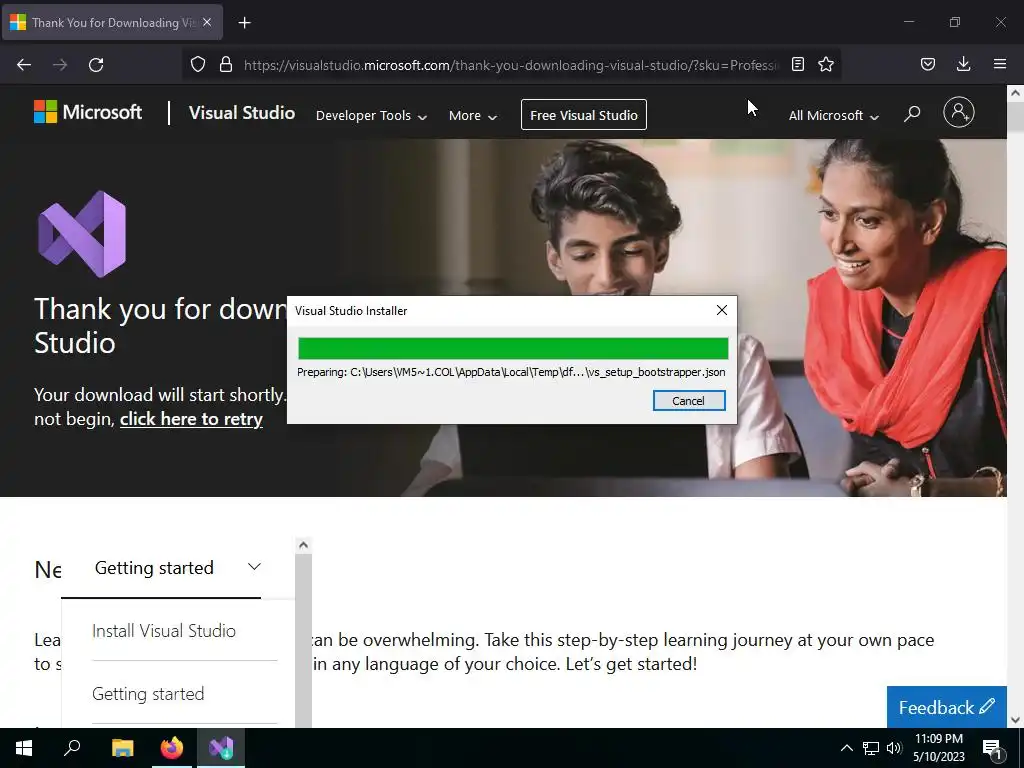Select Install Visual Studio option
The image size is (1024, 768).
point(164,631)
